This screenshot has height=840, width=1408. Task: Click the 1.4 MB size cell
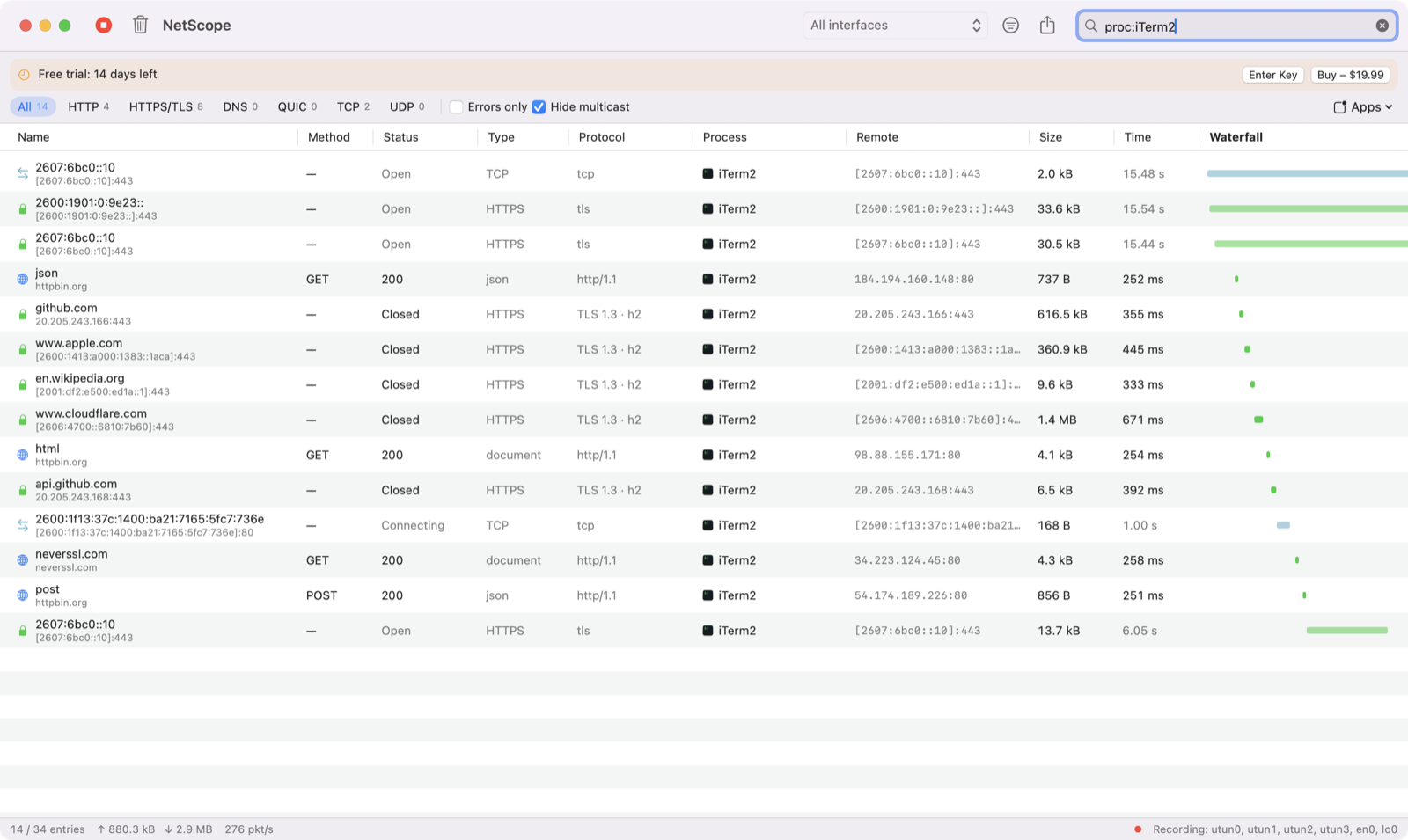[1057, 420]
